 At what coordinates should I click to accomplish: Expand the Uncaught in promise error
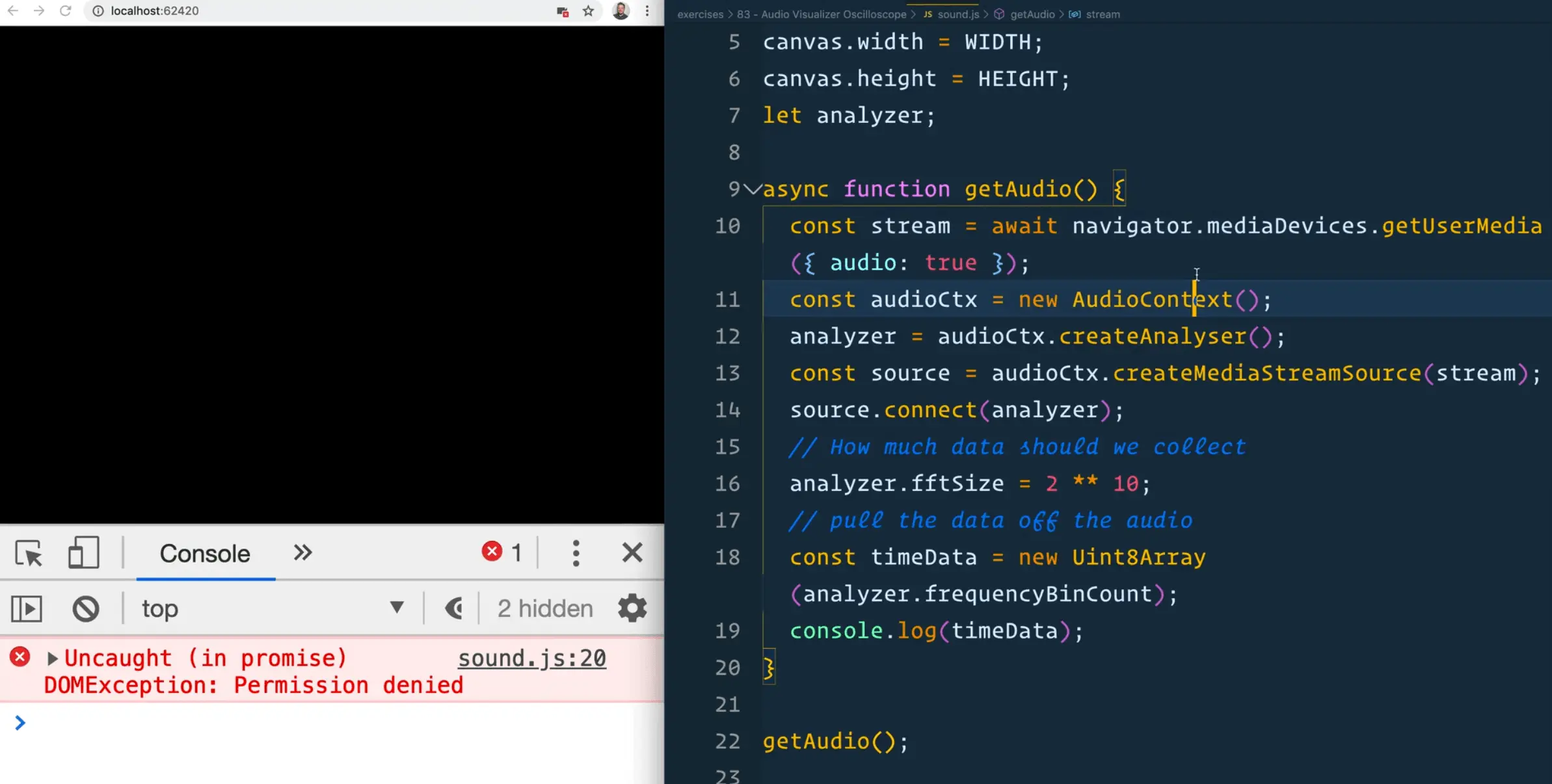[x=53, y=659]
